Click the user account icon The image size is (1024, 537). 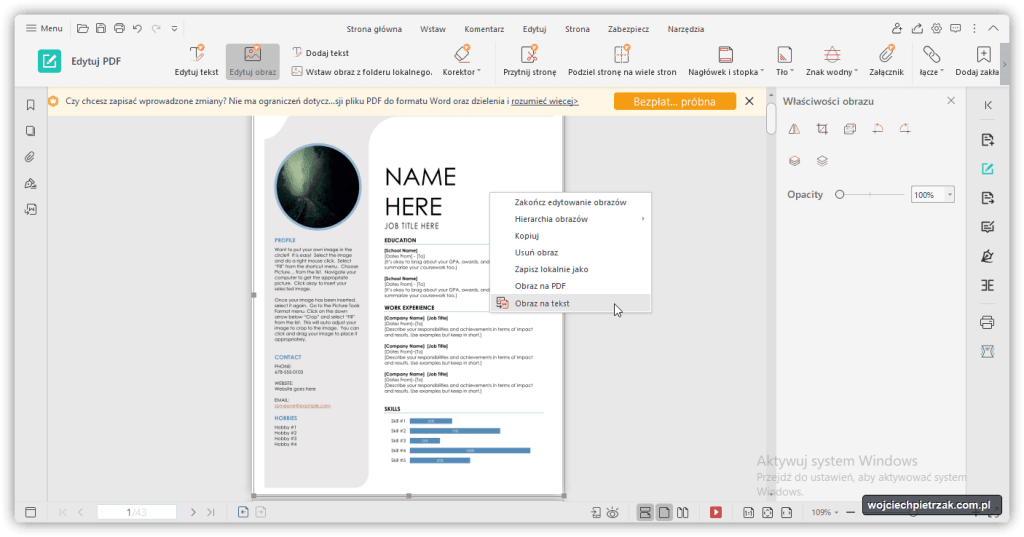[897, 28]
